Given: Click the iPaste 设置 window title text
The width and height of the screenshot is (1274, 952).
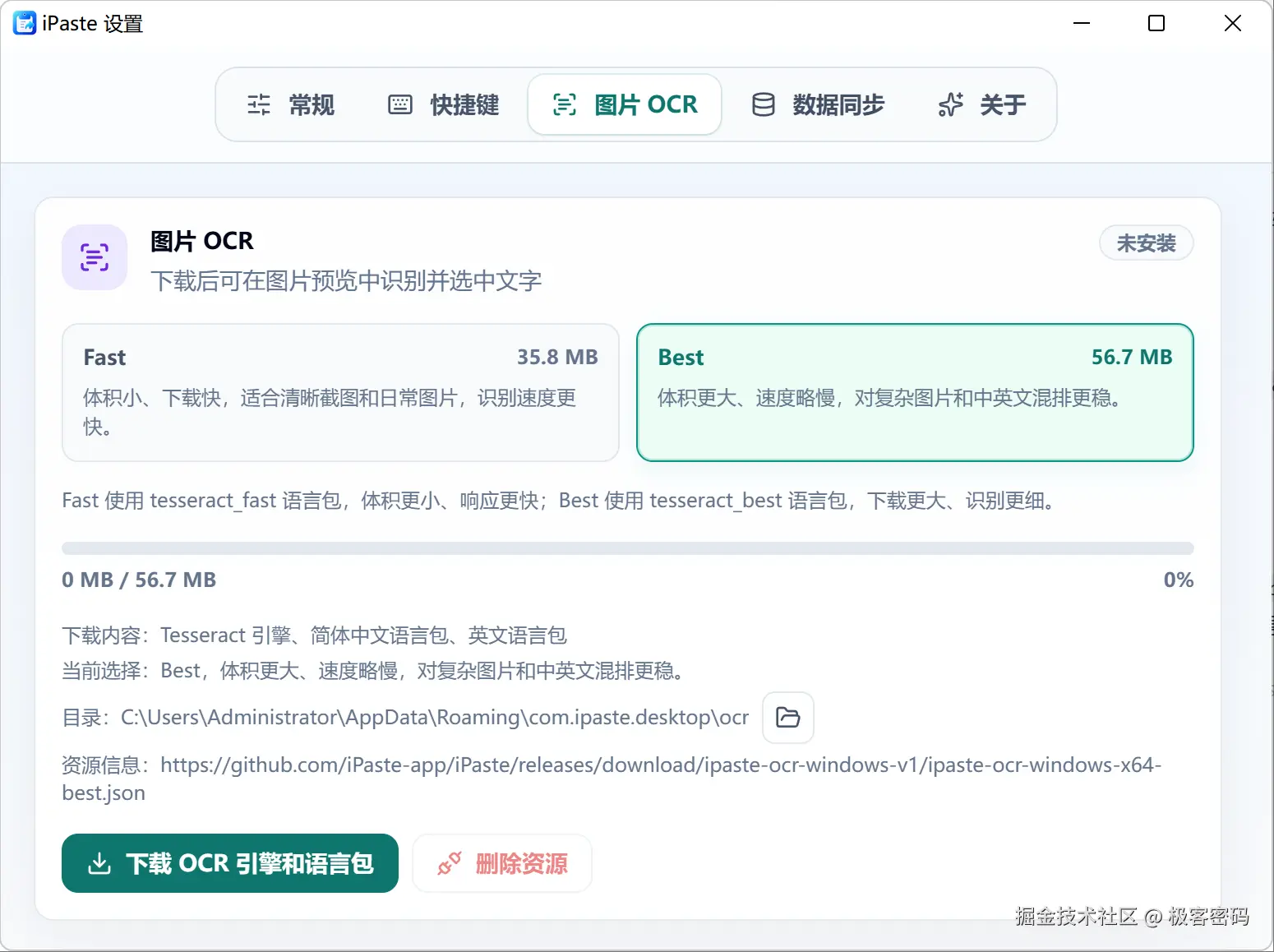Looking at the screenshot, I should (93, 24).
